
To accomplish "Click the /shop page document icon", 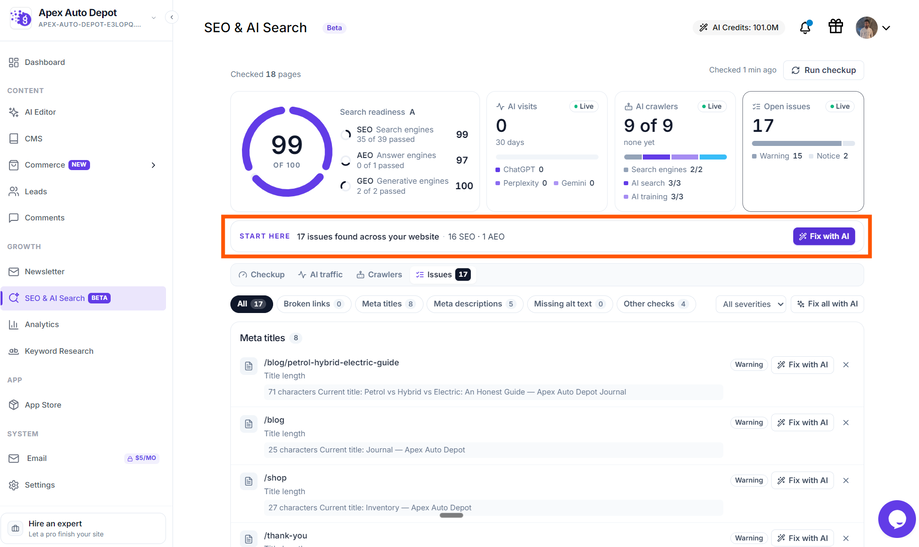I will click(249, 481).
